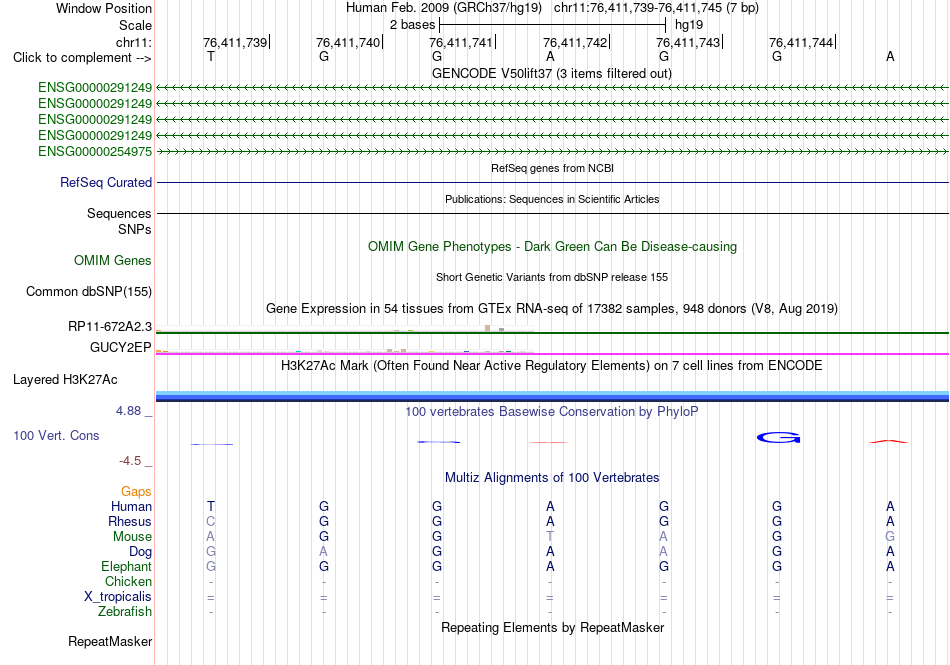Click the OMIM Genes track label
950x665 pixels.
(x=112, y=260)
